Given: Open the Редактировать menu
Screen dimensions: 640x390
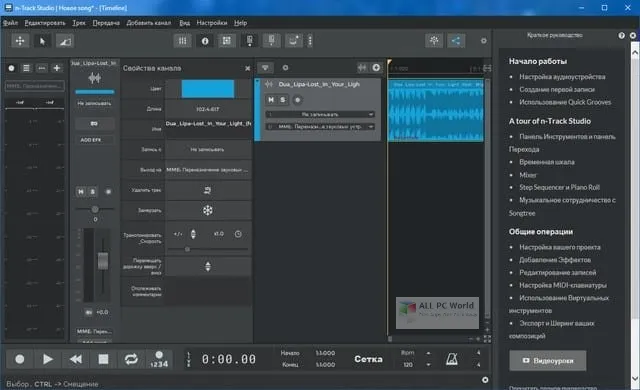Looking at the screenshot, I should 45,23.
